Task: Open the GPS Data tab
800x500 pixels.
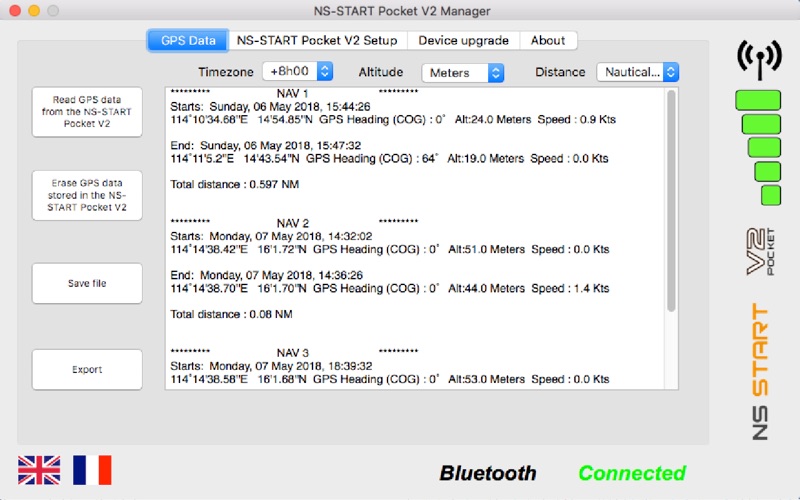Action: 188,40
